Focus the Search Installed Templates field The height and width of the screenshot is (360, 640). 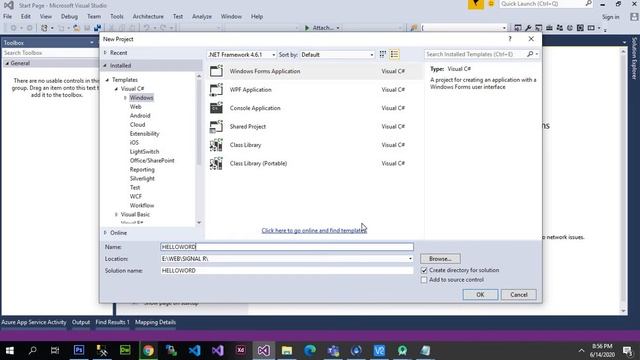(x=475, y=54)
